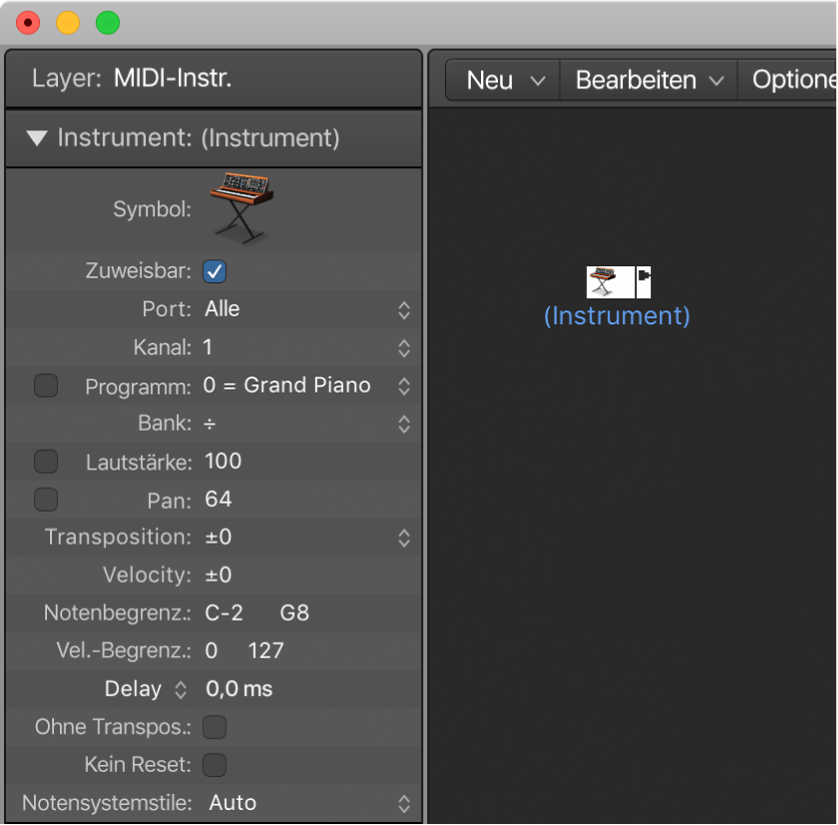Open the Neu menu
Image resolution: width=838 pixels, height=825 pixels.
[x=503, y=80]
